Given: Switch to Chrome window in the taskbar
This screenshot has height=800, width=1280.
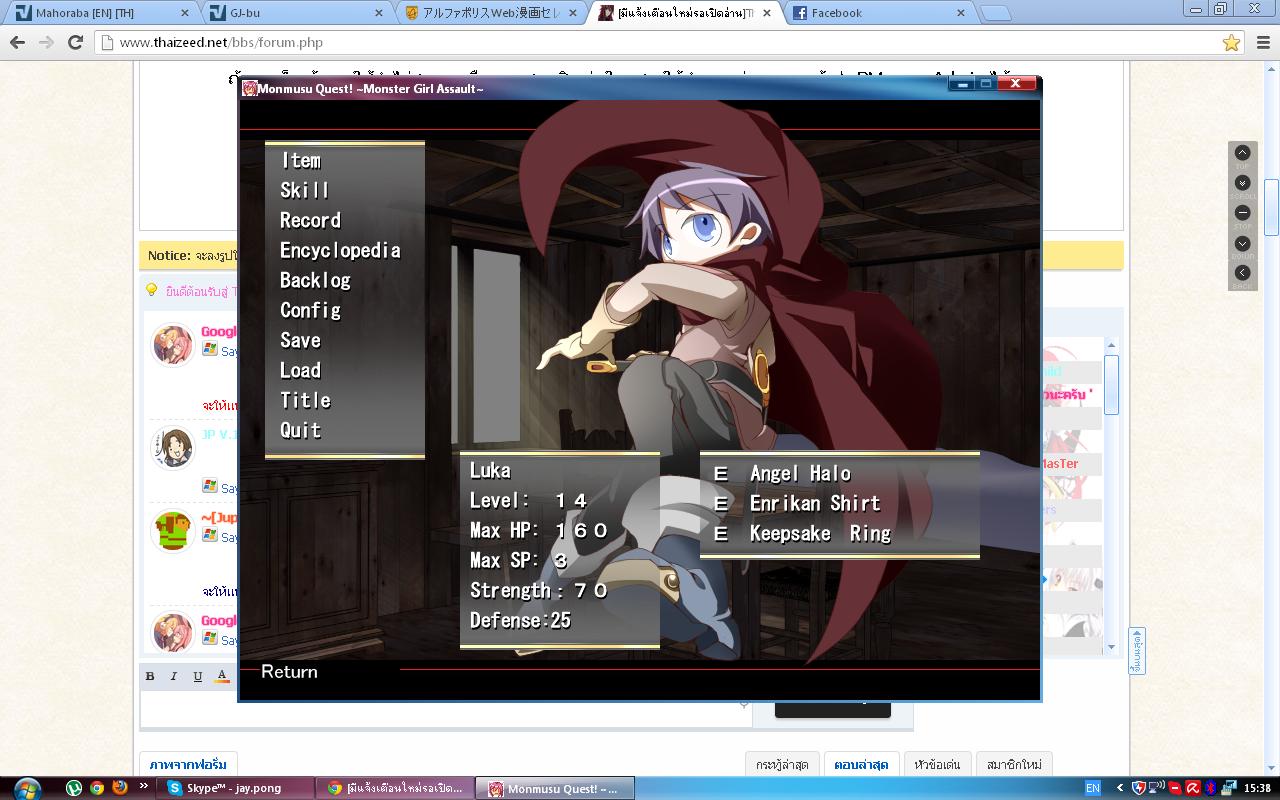Looking at the screenshot, I should (395, 788).
